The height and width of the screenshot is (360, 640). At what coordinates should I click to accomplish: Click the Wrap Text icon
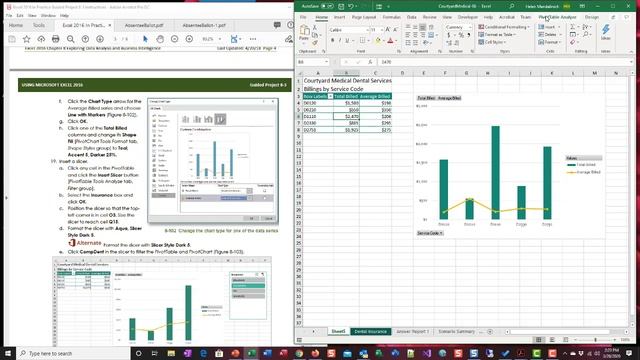(431, 27)
